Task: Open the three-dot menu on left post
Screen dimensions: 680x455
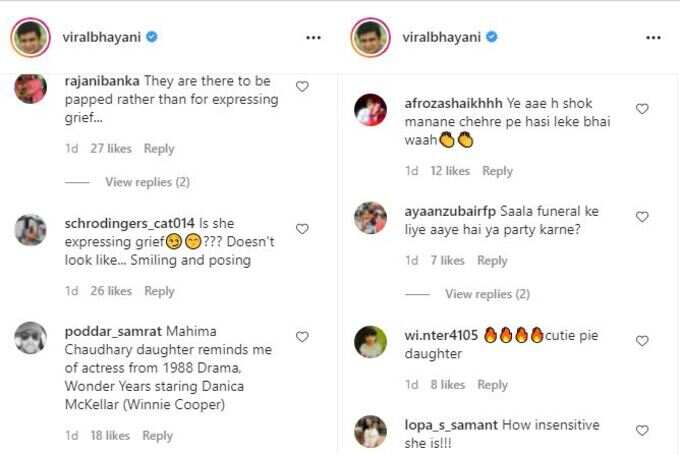Action: [x=314, y=38]
